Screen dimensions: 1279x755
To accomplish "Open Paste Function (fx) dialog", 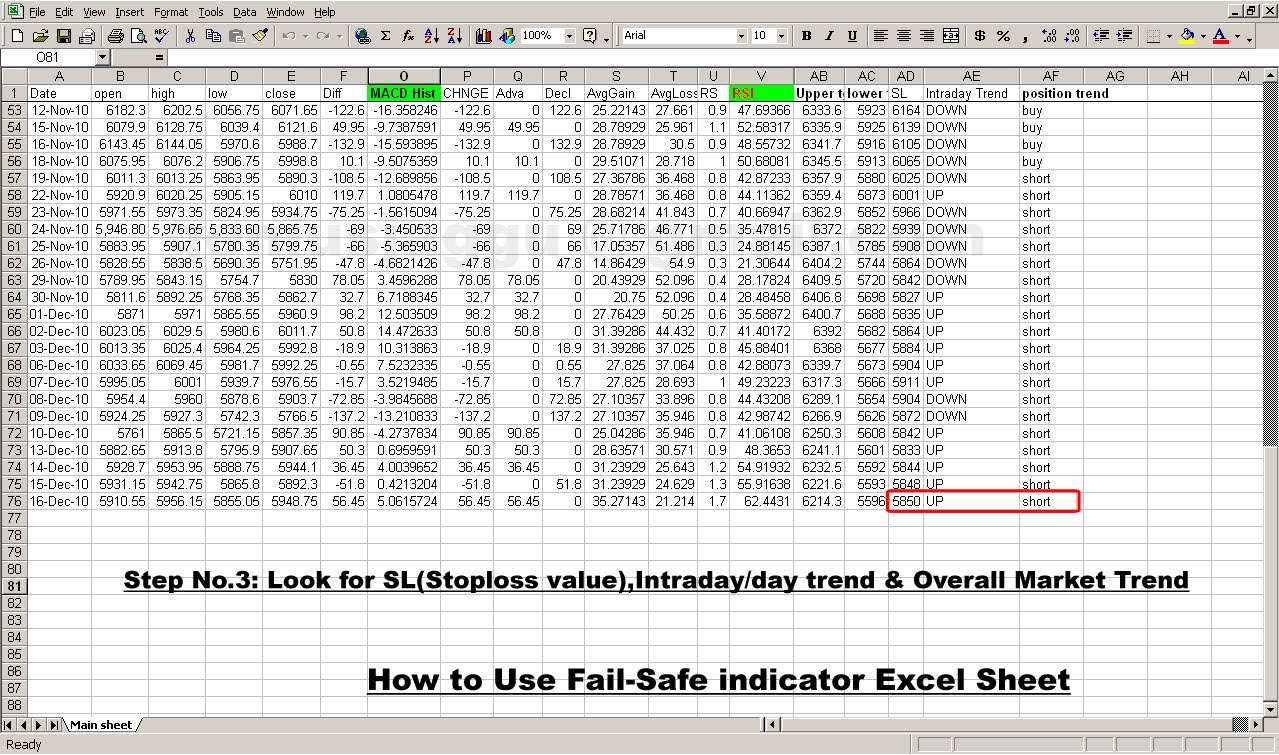I will pos(408,36).
